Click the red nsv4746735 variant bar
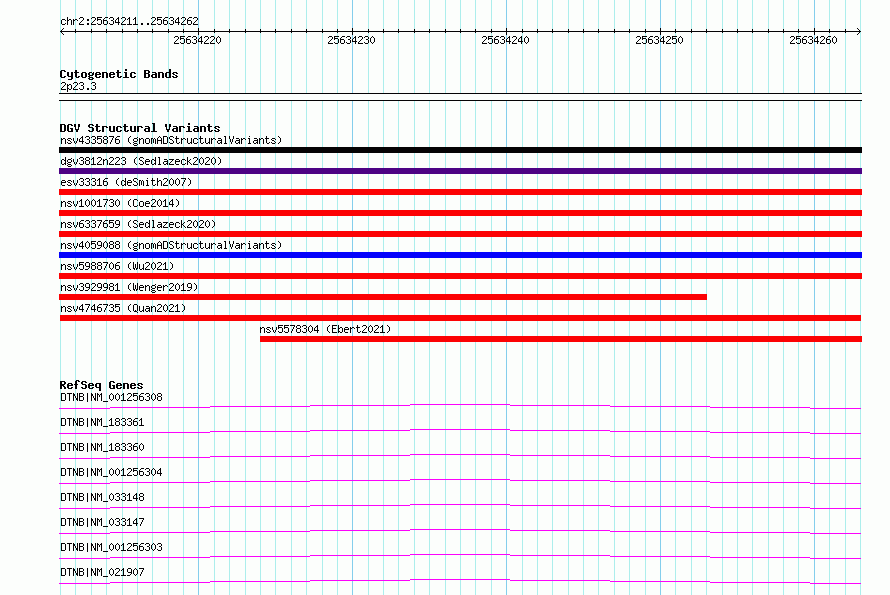This screenshot has height=595, width=890. [x=460, y=318]
